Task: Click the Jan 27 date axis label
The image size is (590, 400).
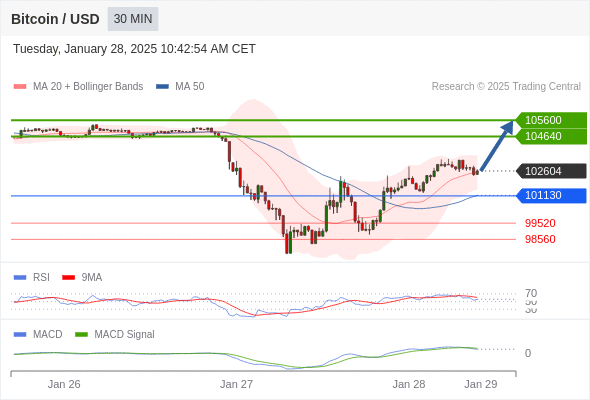Action: click(x=236, y=384)
